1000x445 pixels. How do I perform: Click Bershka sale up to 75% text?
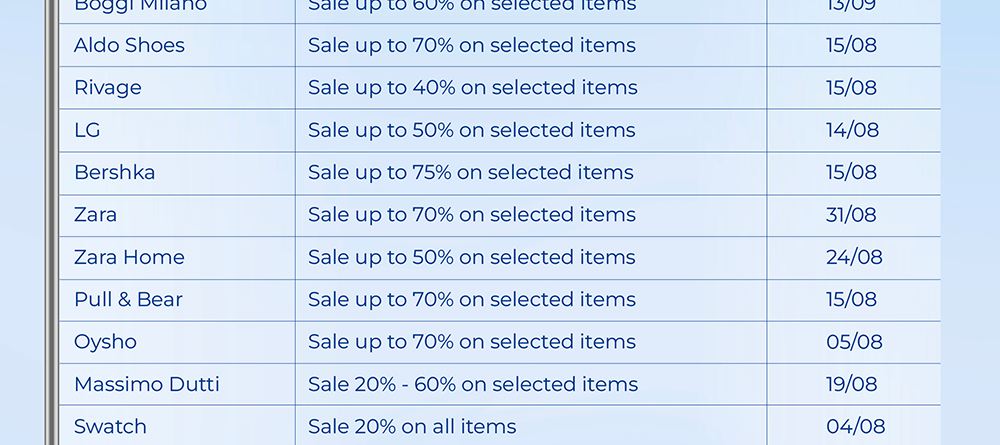[470, 172]
